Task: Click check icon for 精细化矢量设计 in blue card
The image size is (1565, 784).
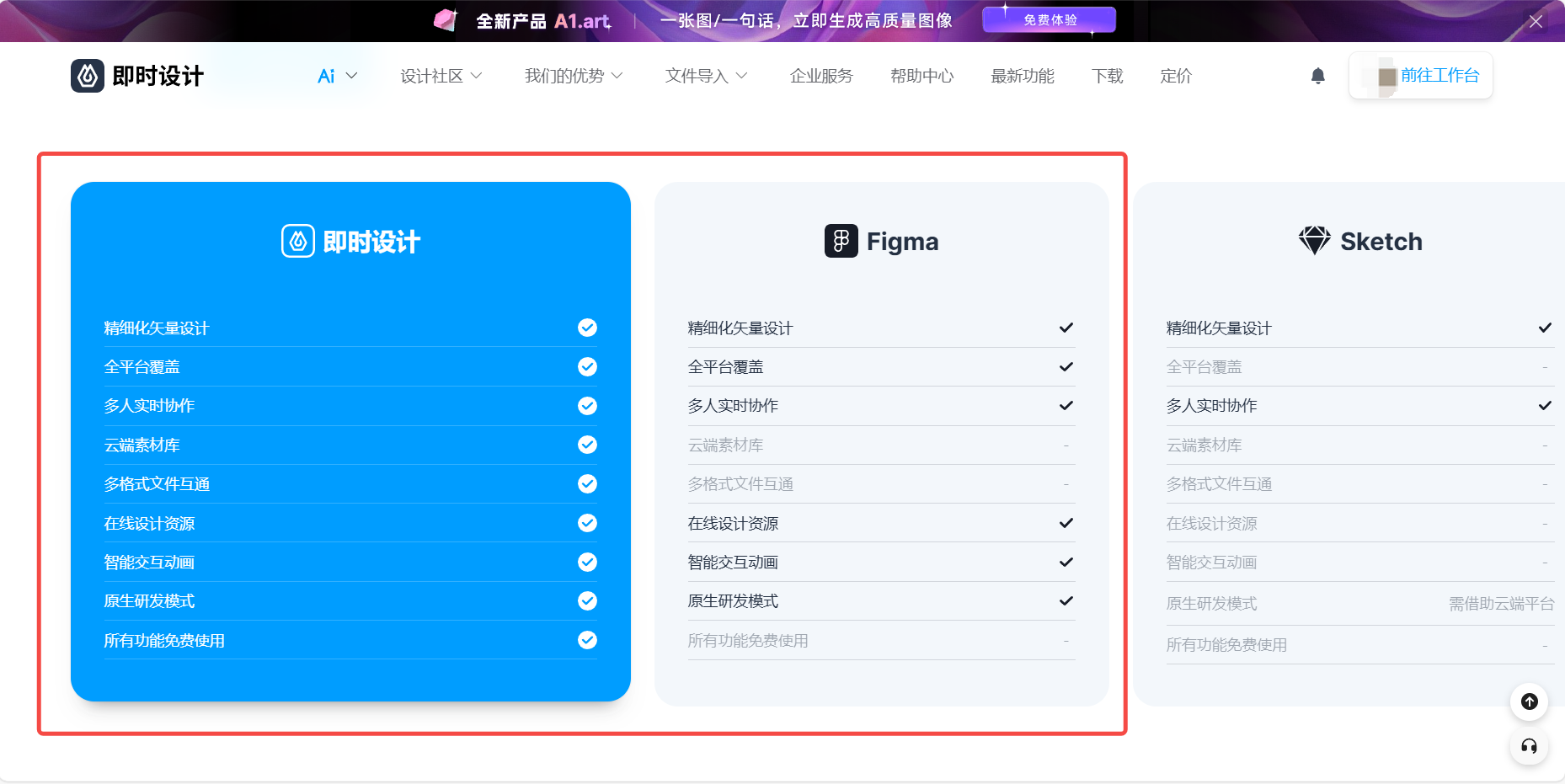Action: [587, 328]
